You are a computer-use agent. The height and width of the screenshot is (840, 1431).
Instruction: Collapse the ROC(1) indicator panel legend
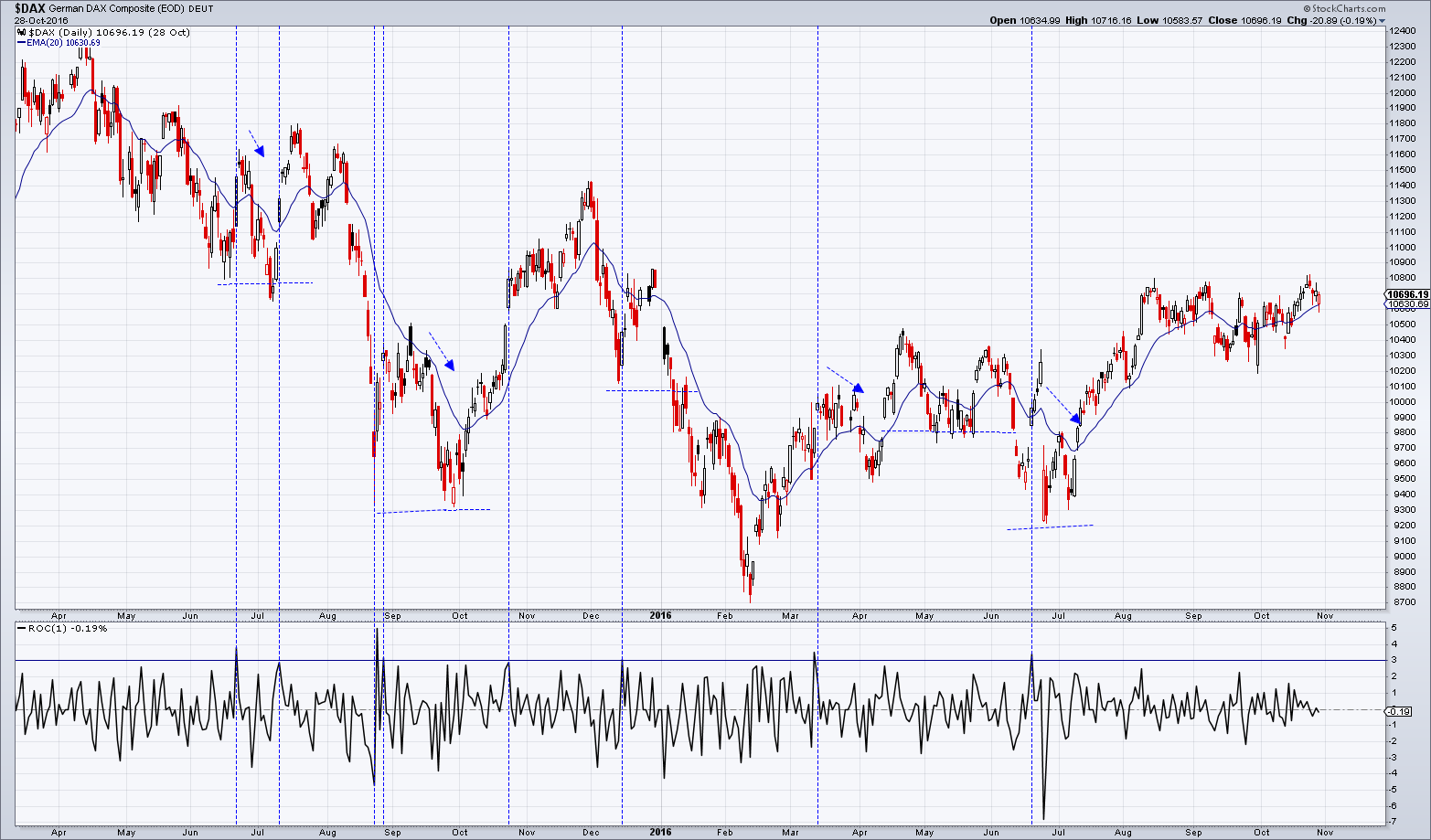(20, 628)
